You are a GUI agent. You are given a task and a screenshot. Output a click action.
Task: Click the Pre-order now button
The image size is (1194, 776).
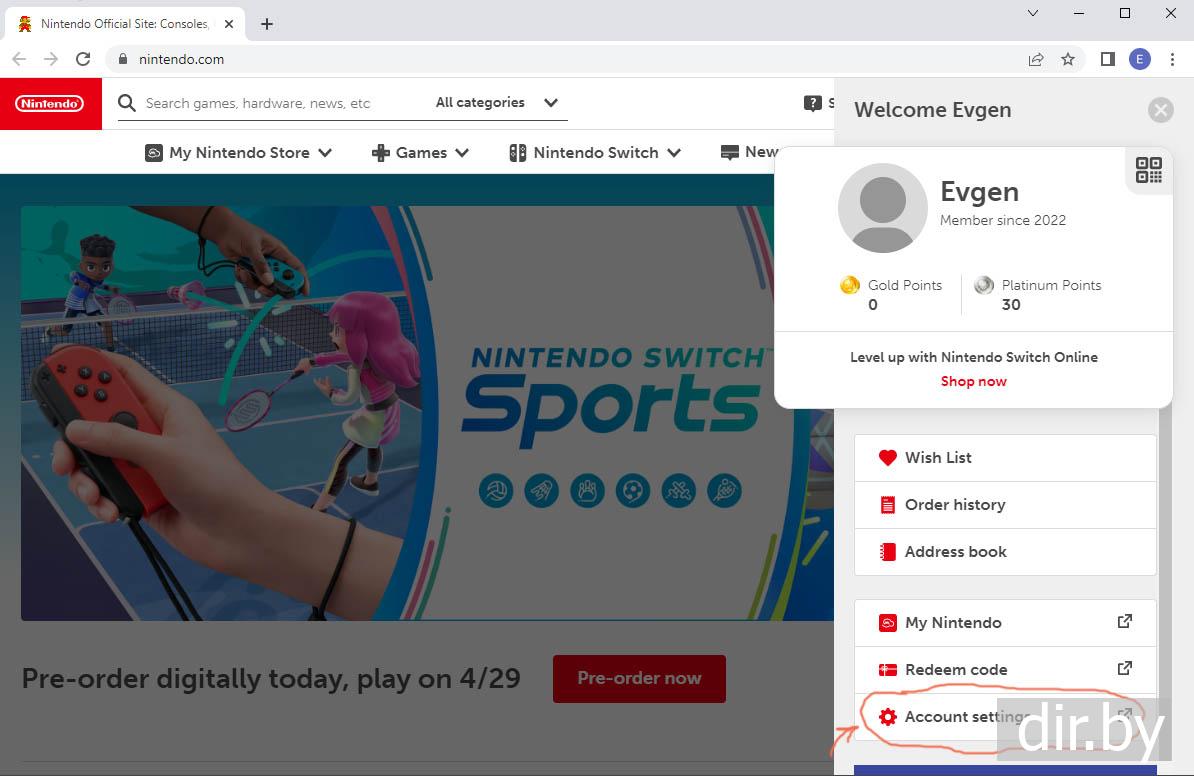639,679
